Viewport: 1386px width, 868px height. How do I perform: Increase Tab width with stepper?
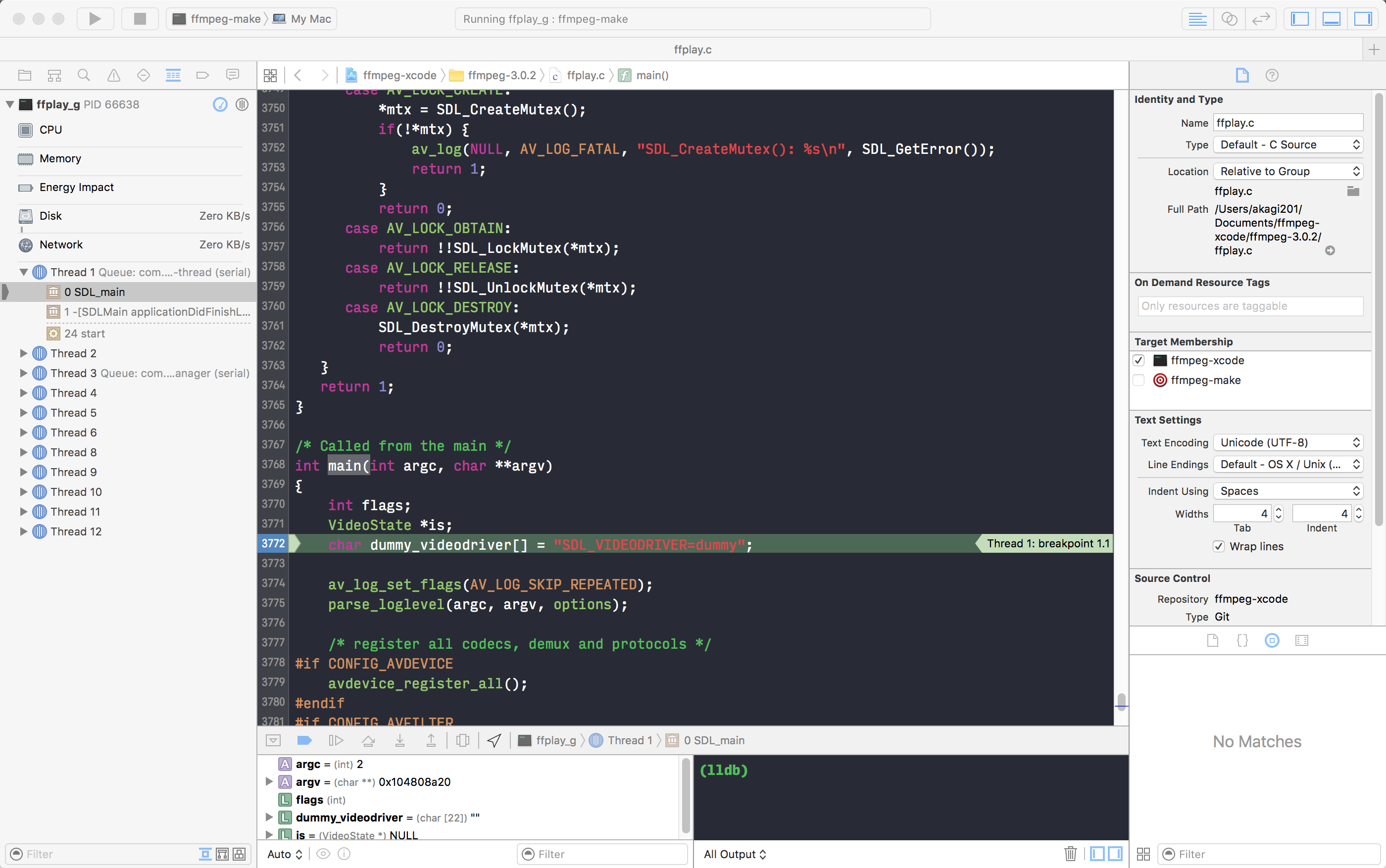pyautogui.click(x=1278, y=509)
